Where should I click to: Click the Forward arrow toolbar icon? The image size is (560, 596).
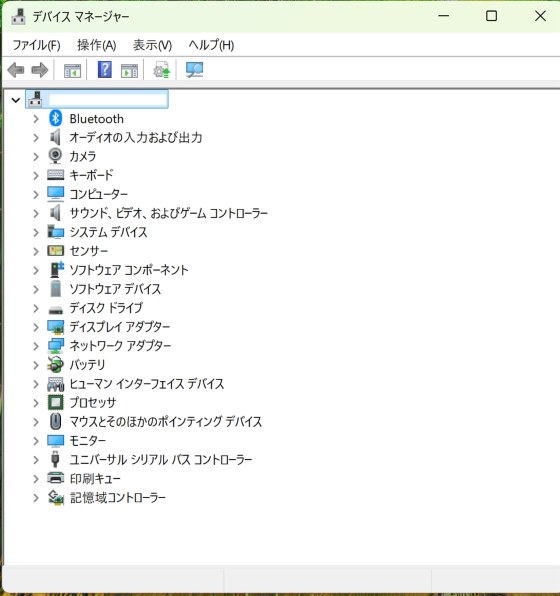coord(40,70)
